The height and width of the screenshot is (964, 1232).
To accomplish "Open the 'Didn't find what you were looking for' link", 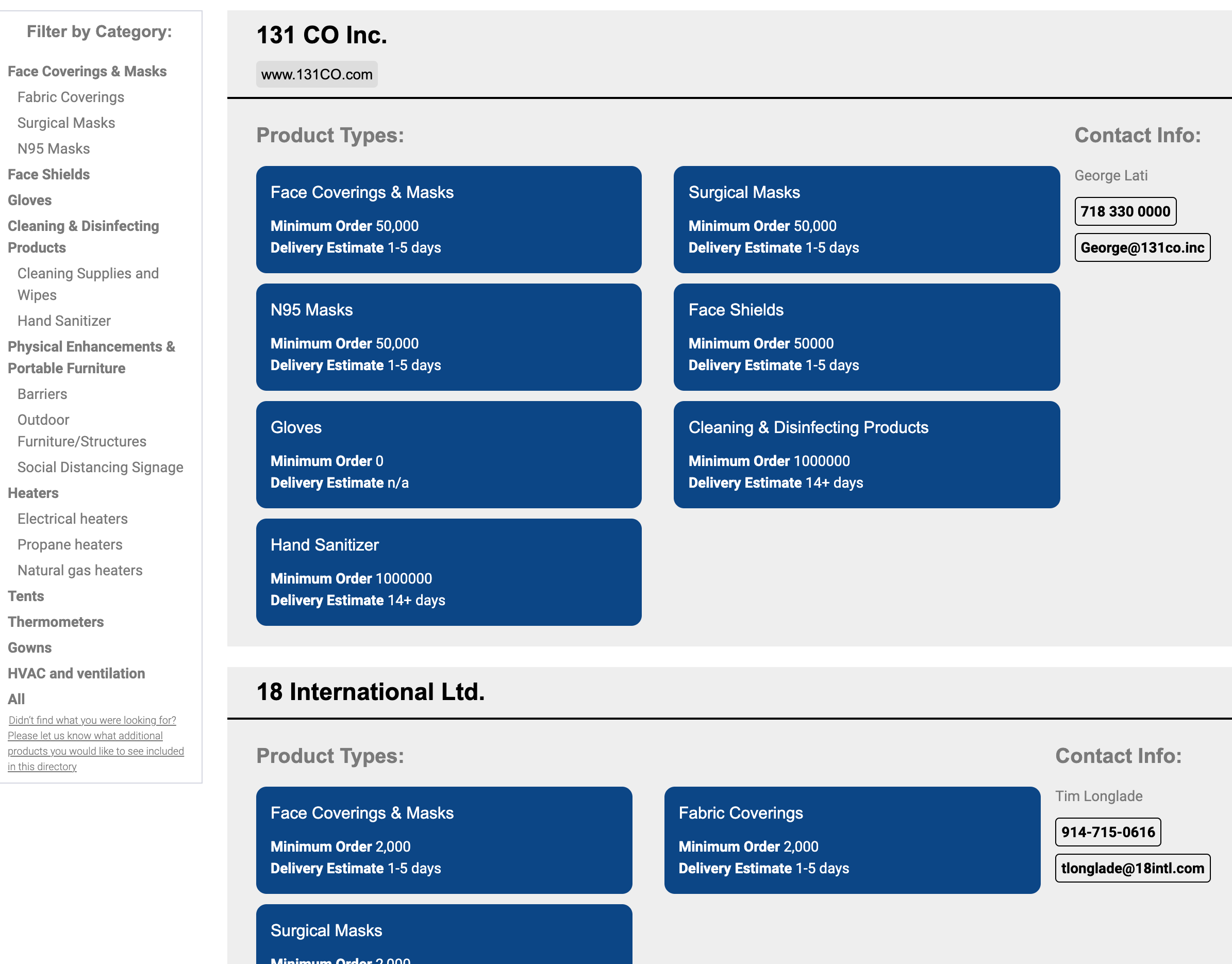I will tap(96, 743).
